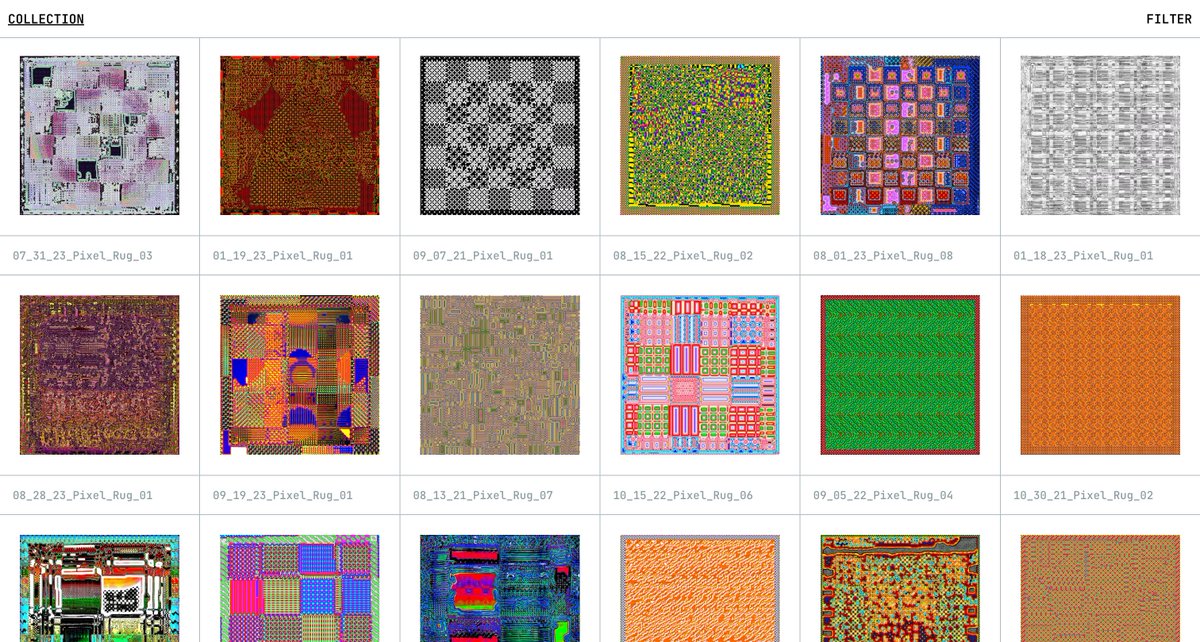Open the 10_15_22_Pixel_Rug_06 rug thumbnail
This screenshot has height=642, width=1200.
[700, 375]
